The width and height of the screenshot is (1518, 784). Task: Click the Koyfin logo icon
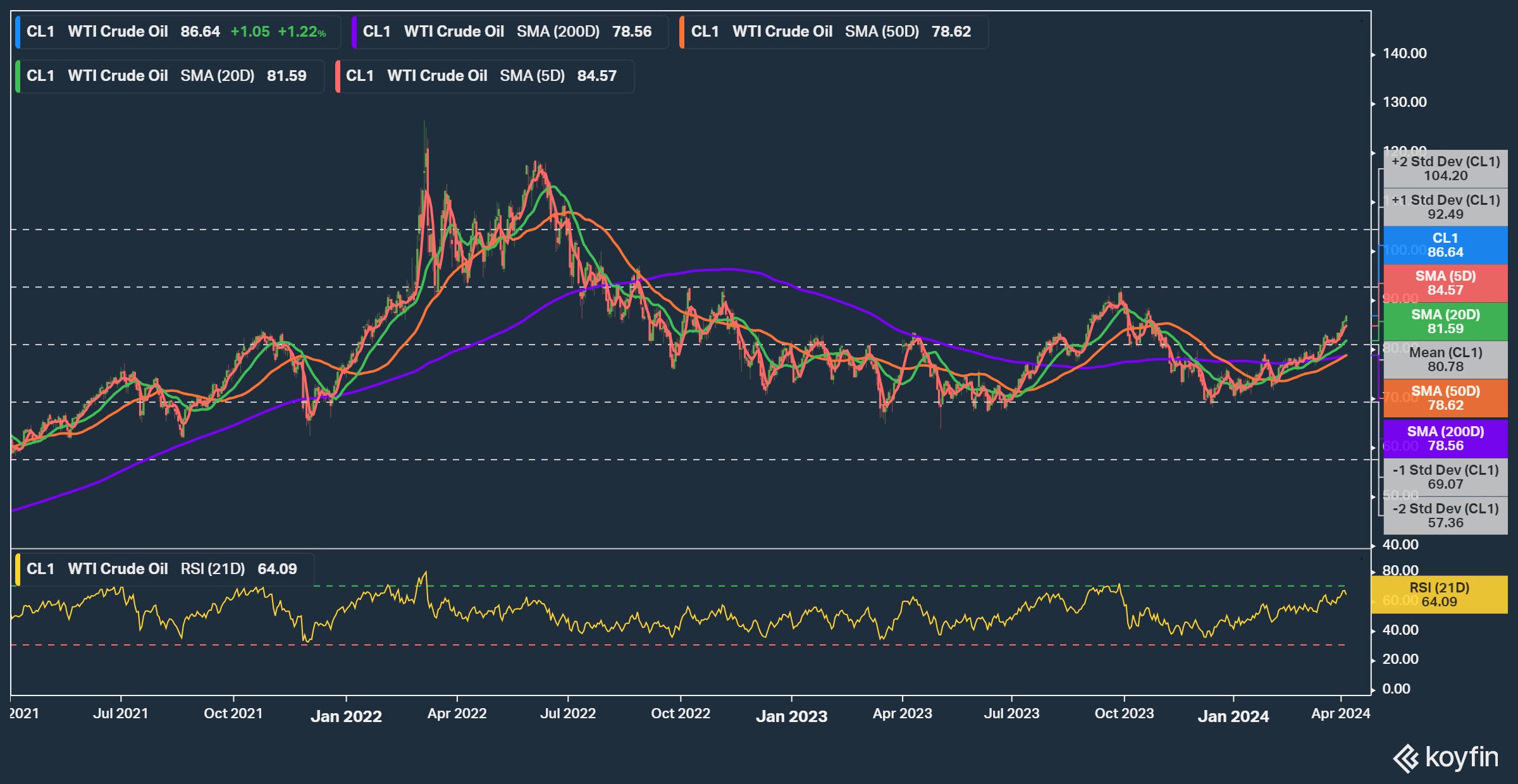coord(1406,759)
